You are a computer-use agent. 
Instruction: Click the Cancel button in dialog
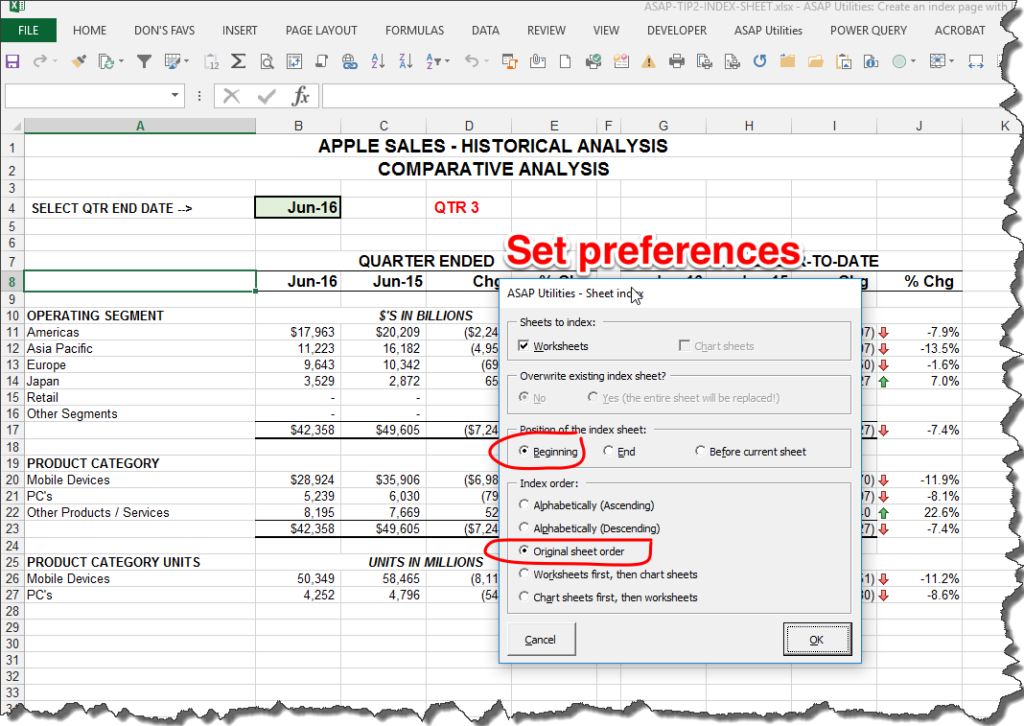coord(541,639)
